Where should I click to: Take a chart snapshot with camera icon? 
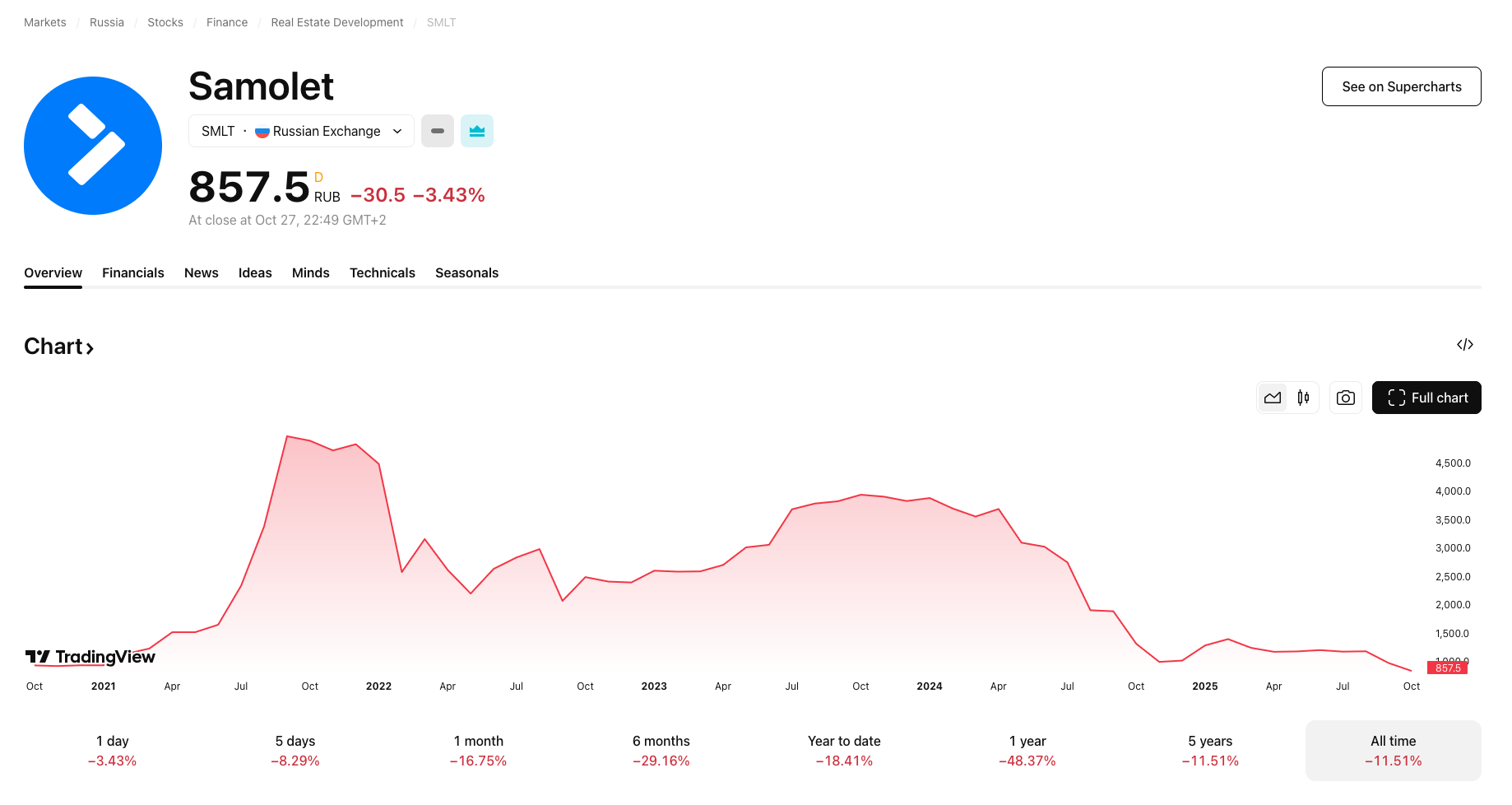coord(1346,398)
